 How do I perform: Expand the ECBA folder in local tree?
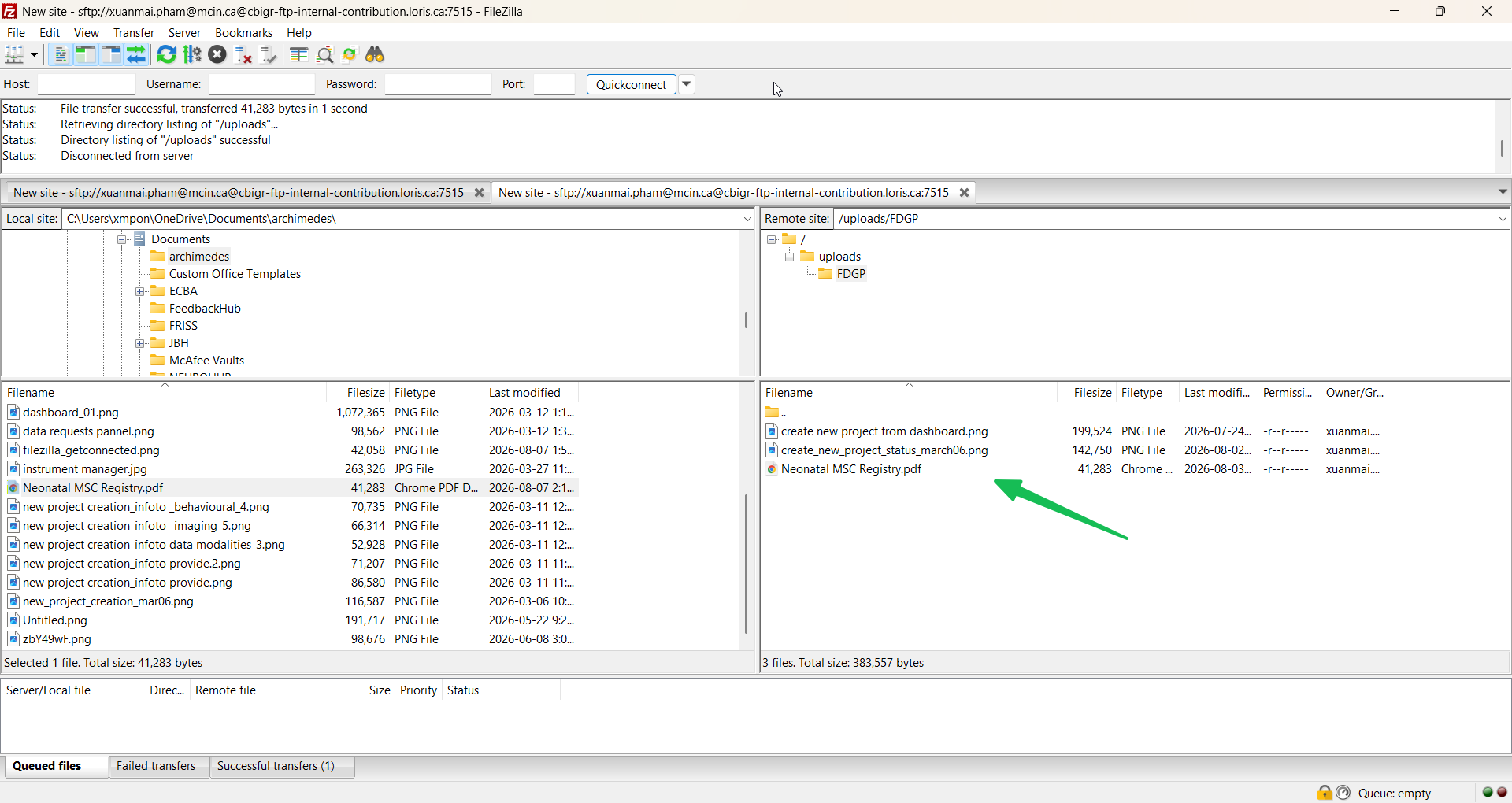(139, 291)
